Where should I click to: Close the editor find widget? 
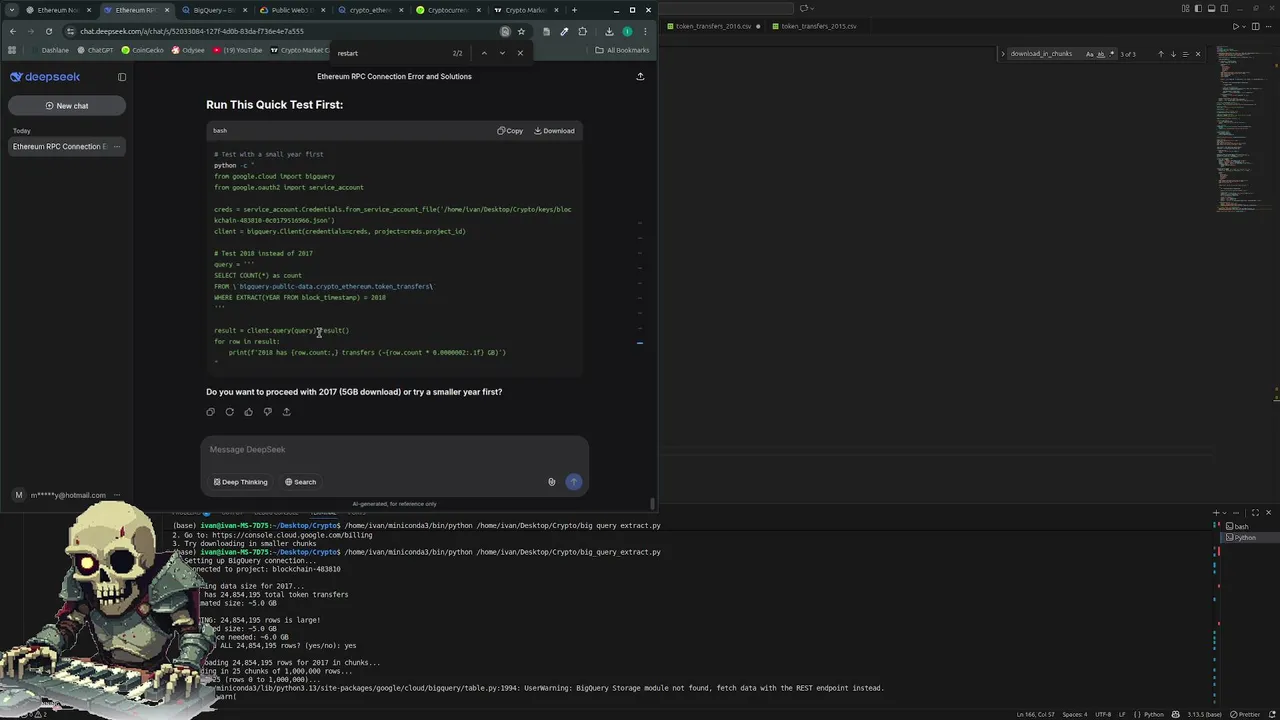(1198, 54)
